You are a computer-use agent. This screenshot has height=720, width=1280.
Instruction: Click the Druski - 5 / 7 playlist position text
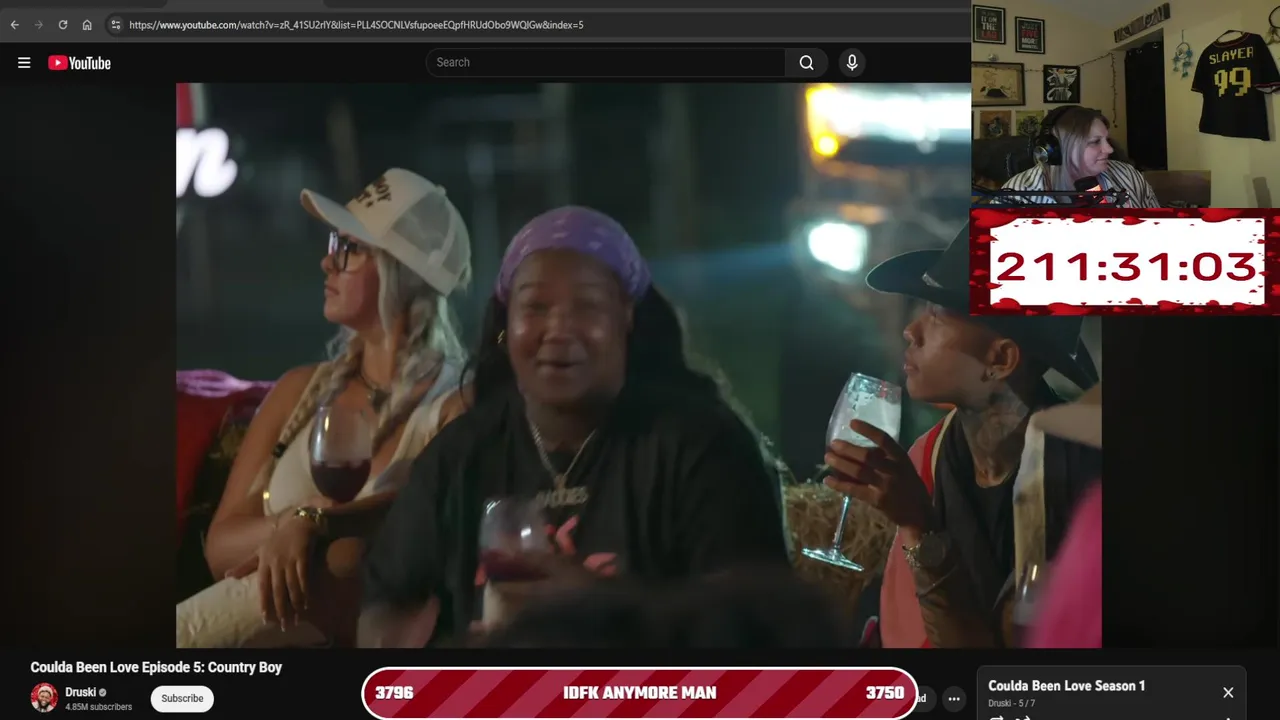(x=1012, y=704)
